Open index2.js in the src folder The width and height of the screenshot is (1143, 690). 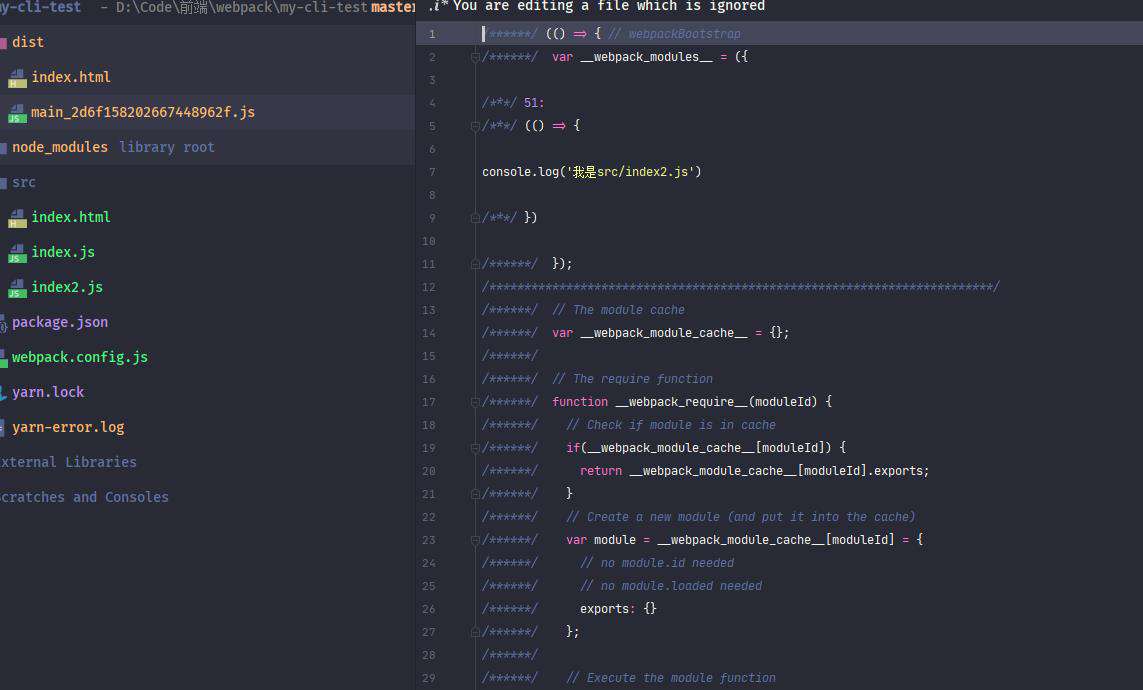pos(67,287)
